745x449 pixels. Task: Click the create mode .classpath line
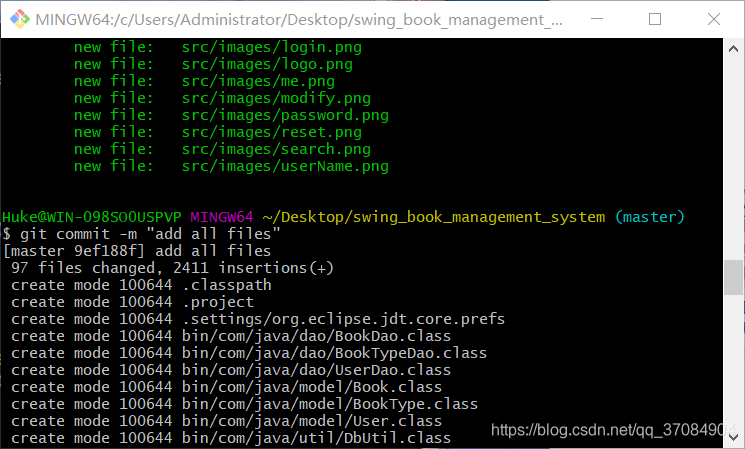(x=141, y=285)
